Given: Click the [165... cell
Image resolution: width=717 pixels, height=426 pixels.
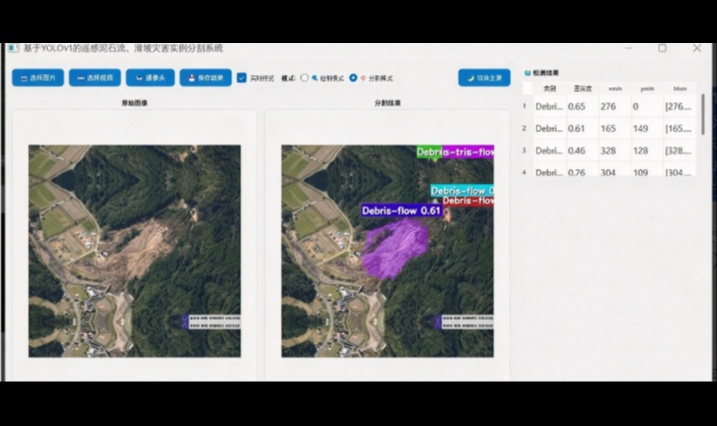Looking at the screenshot, I should pyautogui.click(x=680, y=128).
